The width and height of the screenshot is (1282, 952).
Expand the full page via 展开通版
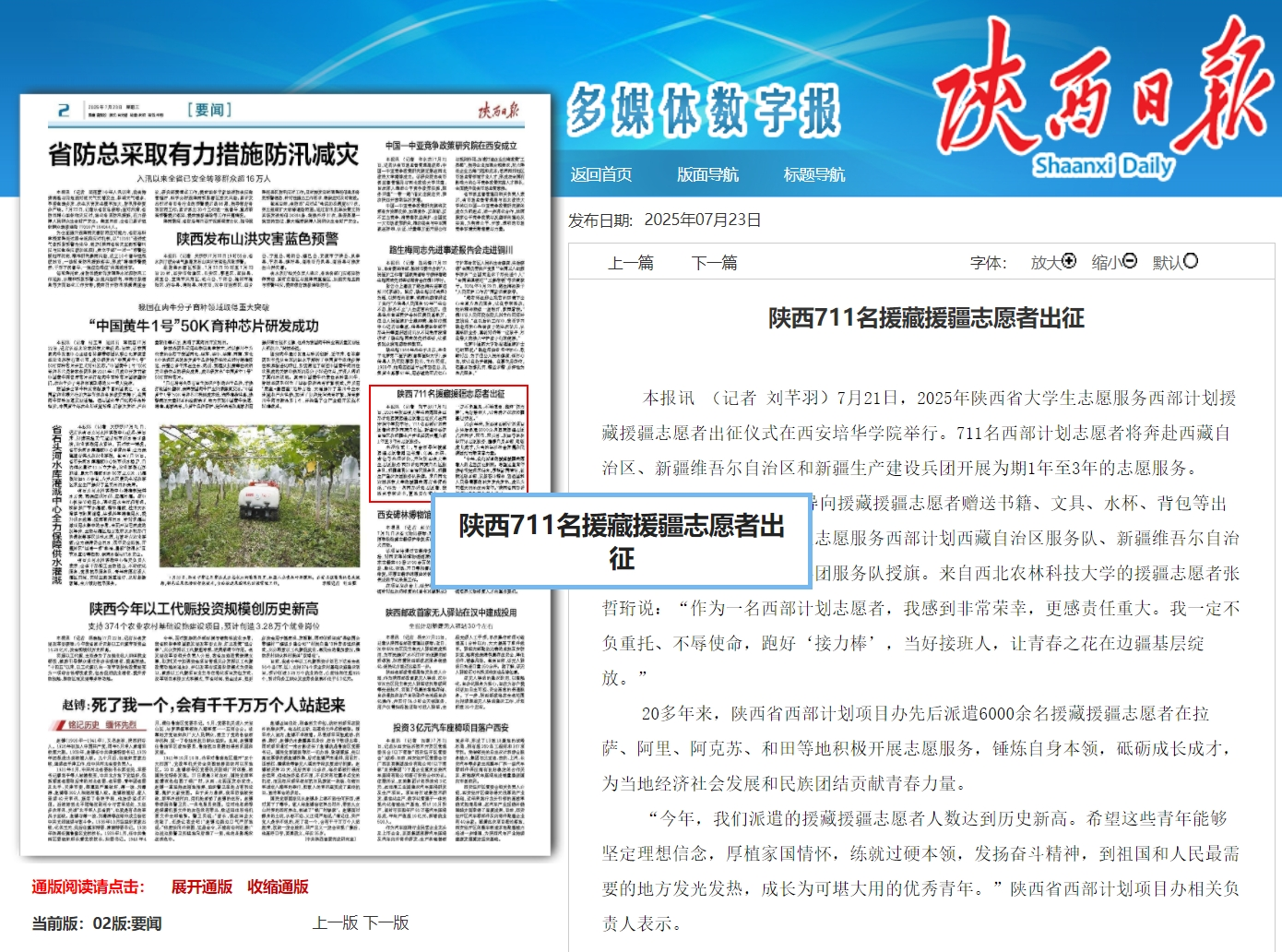202,887
